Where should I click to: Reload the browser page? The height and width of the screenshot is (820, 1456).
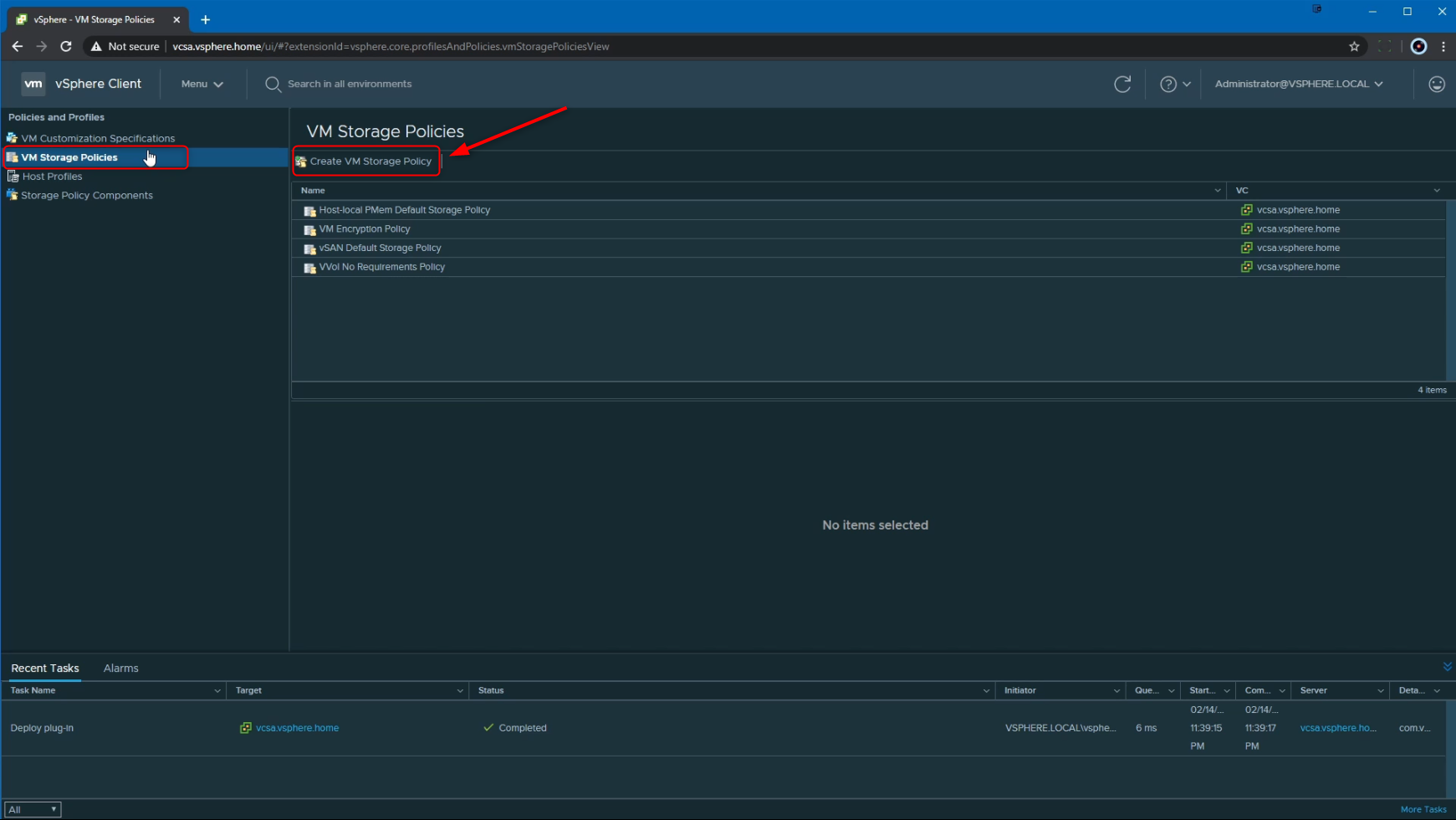[66, 46]
